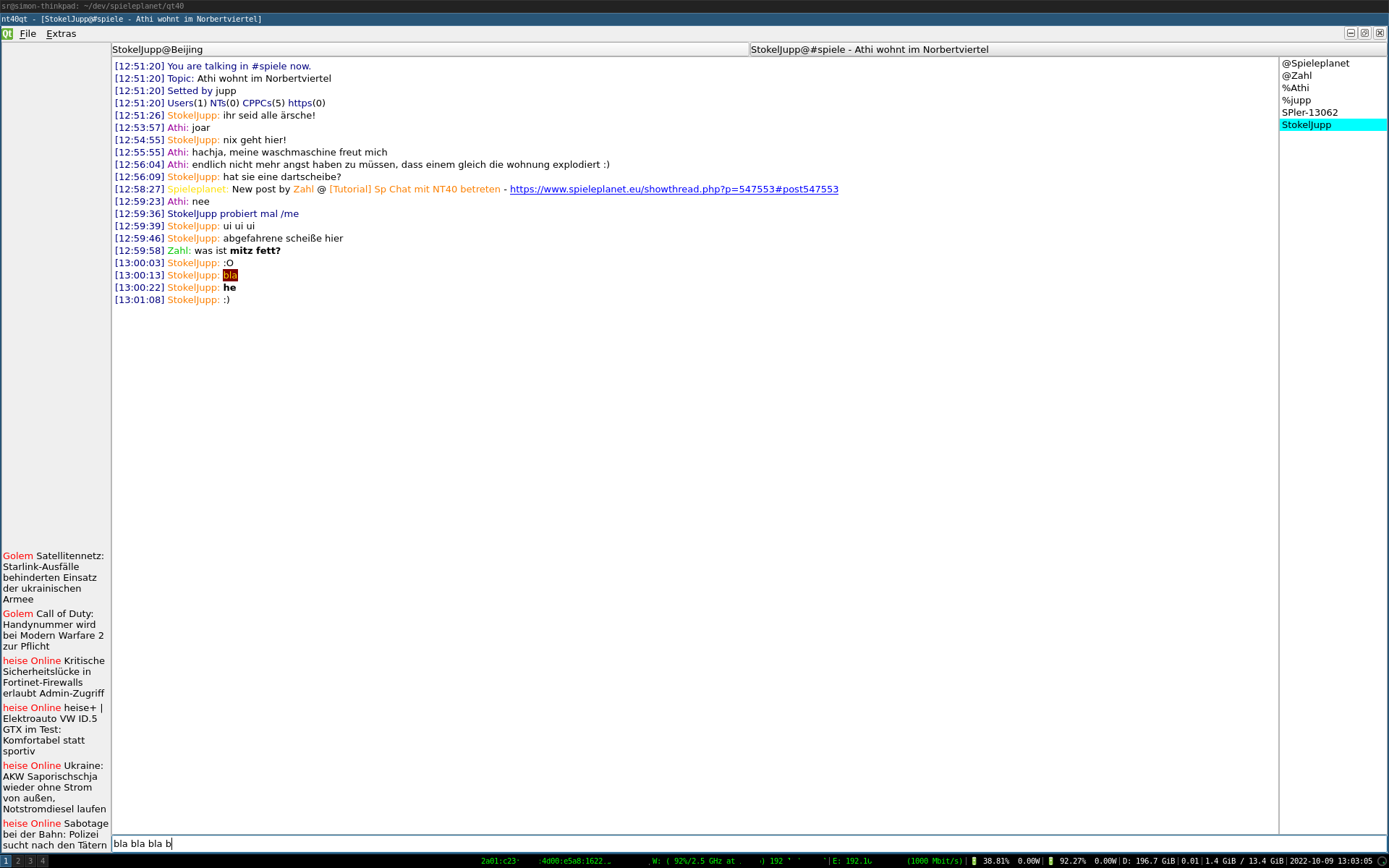Switch to workspace 3 in status bar
The width and height of the screenshot is (1389, 868).
coord(30,861)
